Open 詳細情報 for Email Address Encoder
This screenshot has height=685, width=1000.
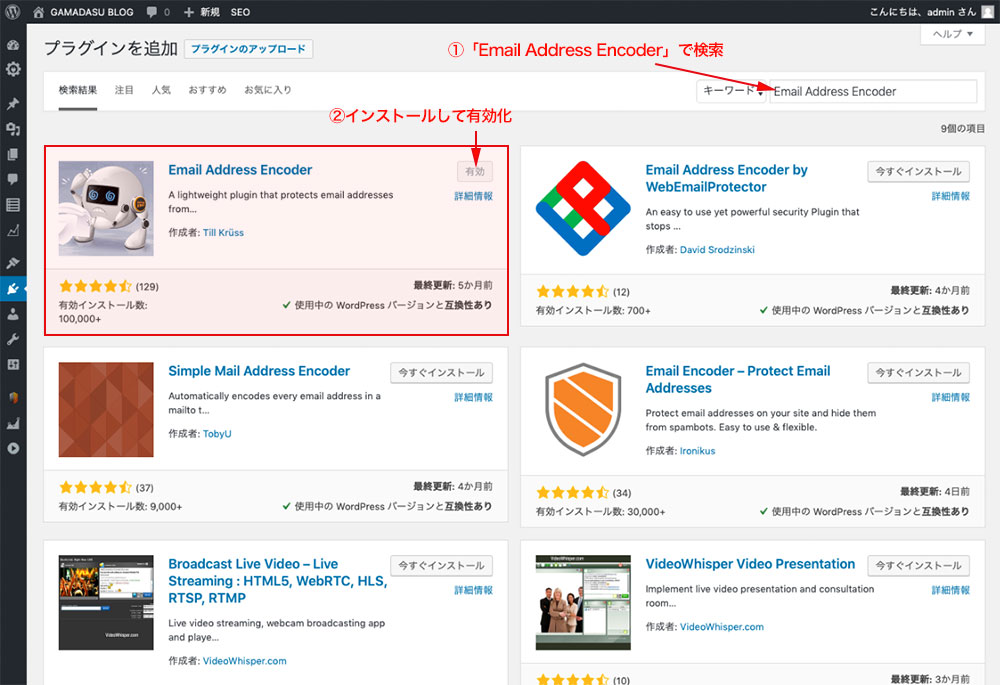[473, 196]
